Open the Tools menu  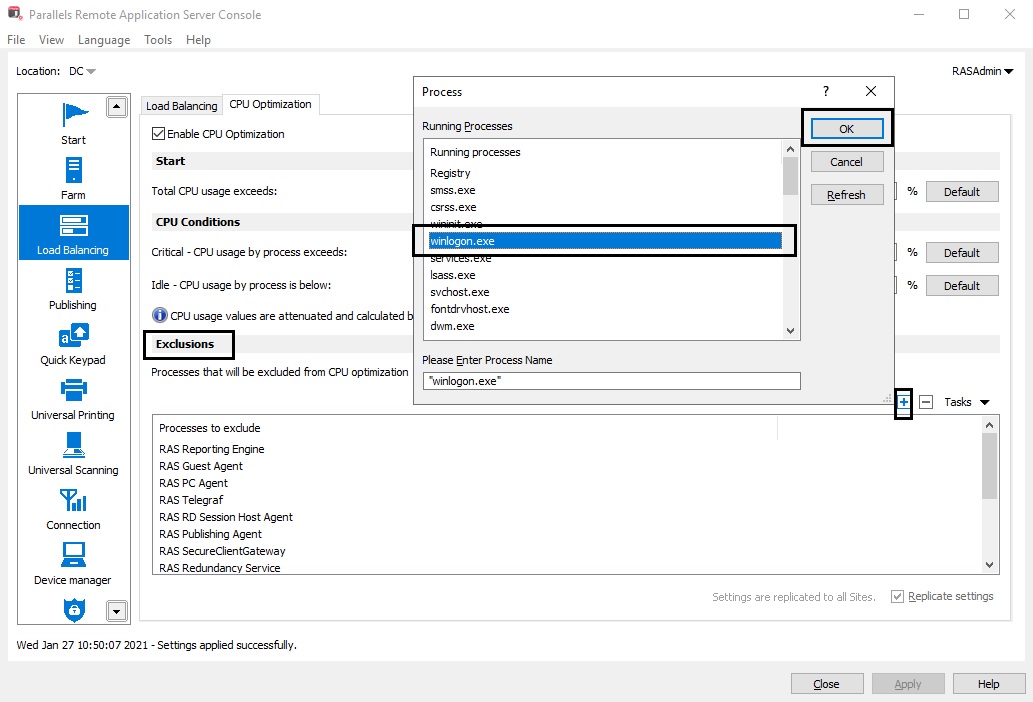pyautogui.click(x=158, y=40)
